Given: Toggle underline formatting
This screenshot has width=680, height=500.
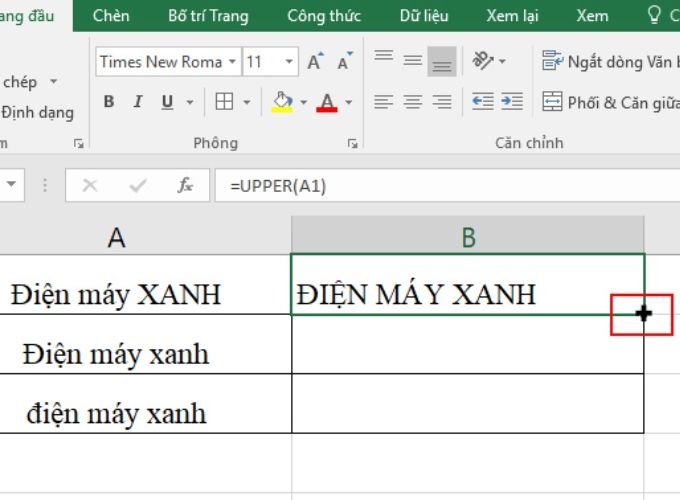Looking at the screenshot, I should pyautogui.click(x=165, y=102).
